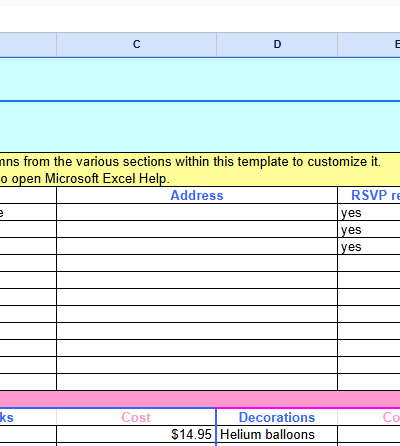
Task: Click the upper light cyan title band
Action: pos(200,79)
